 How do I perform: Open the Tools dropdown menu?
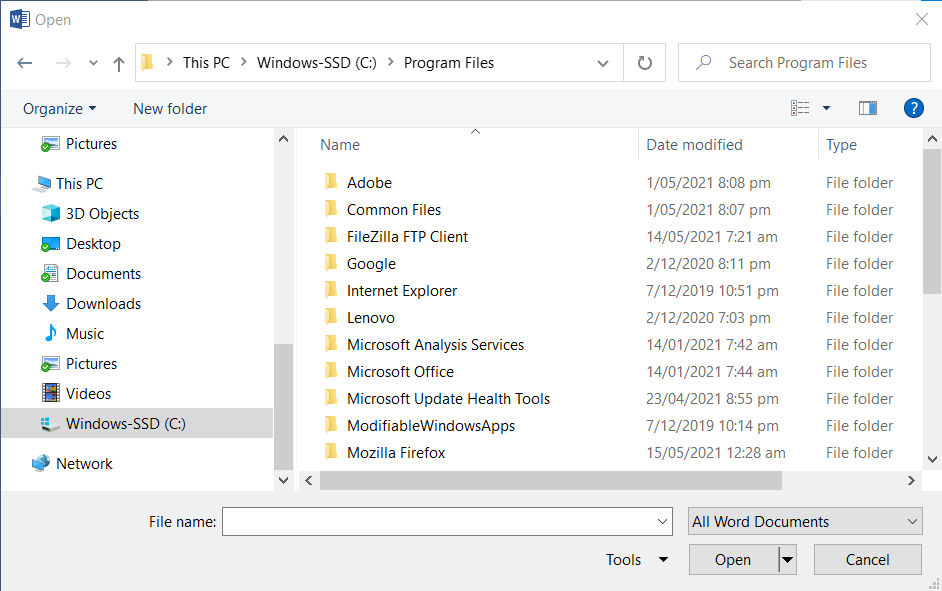(x=637, y=560)
